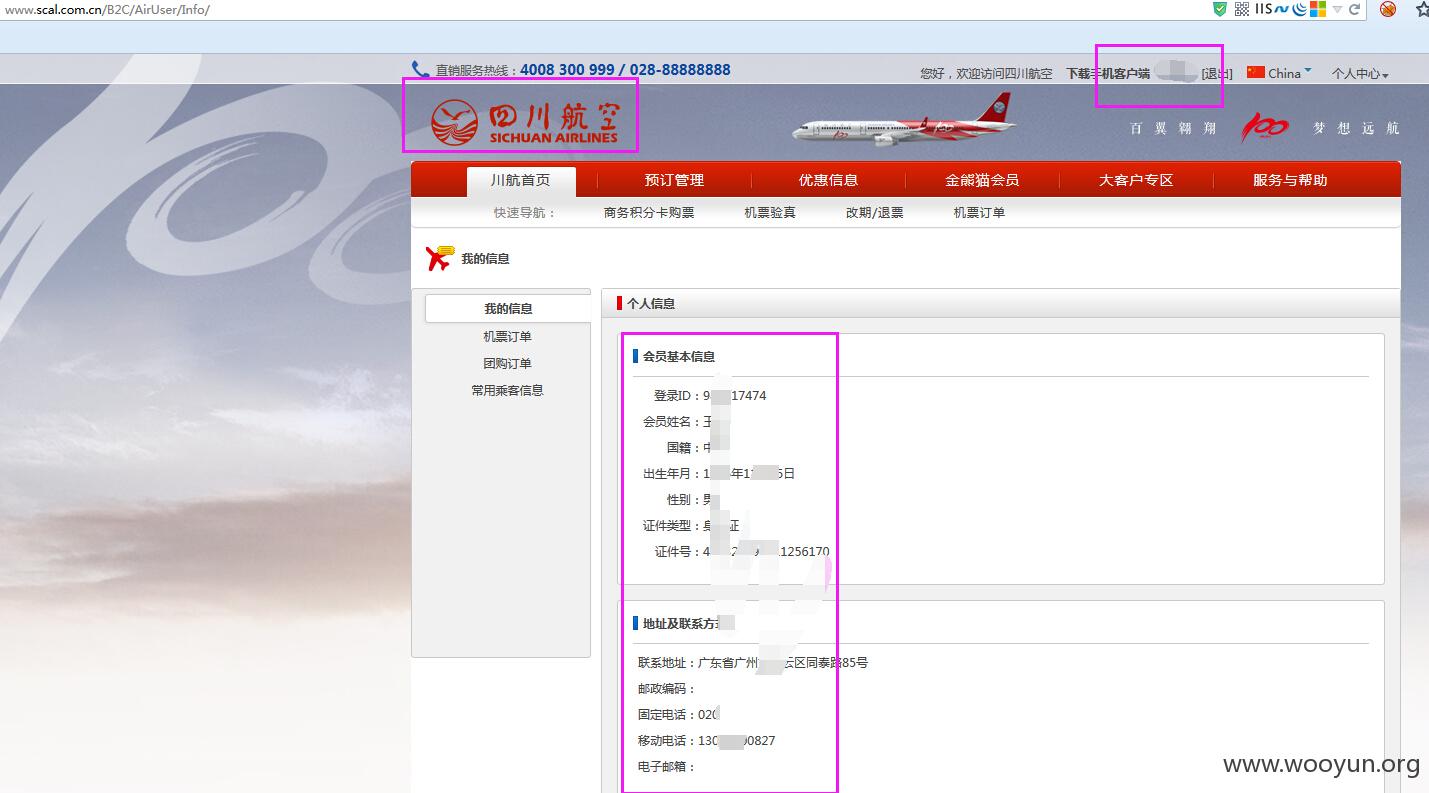Click the 会员基本信息 heading
Screen dimensions: 1429x793
[679, 356]
